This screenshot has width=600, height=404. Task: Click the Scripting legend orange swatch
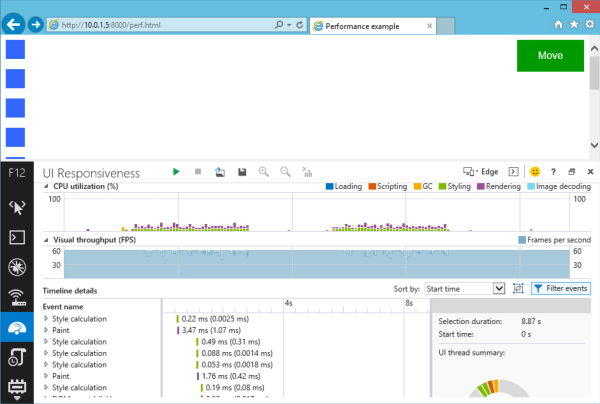[x=372, y=186]
